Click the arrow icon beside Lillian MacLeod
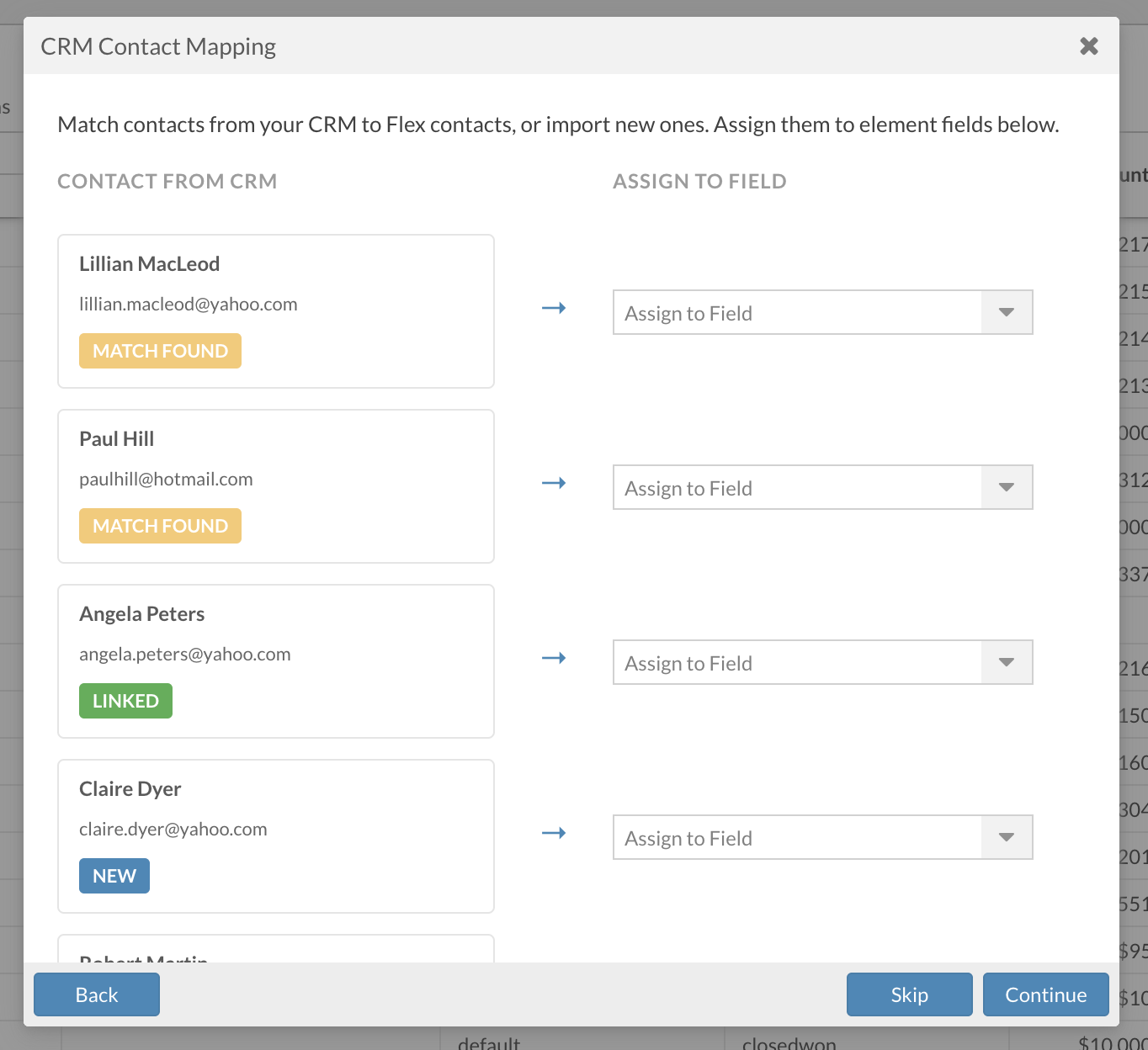 tap(553, 309)
